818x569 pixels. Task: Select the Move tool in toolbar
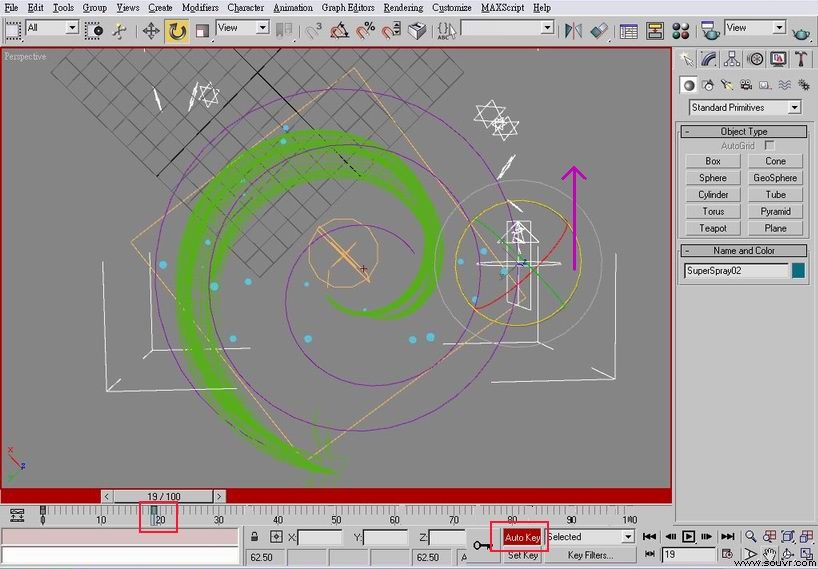point(151,31)
